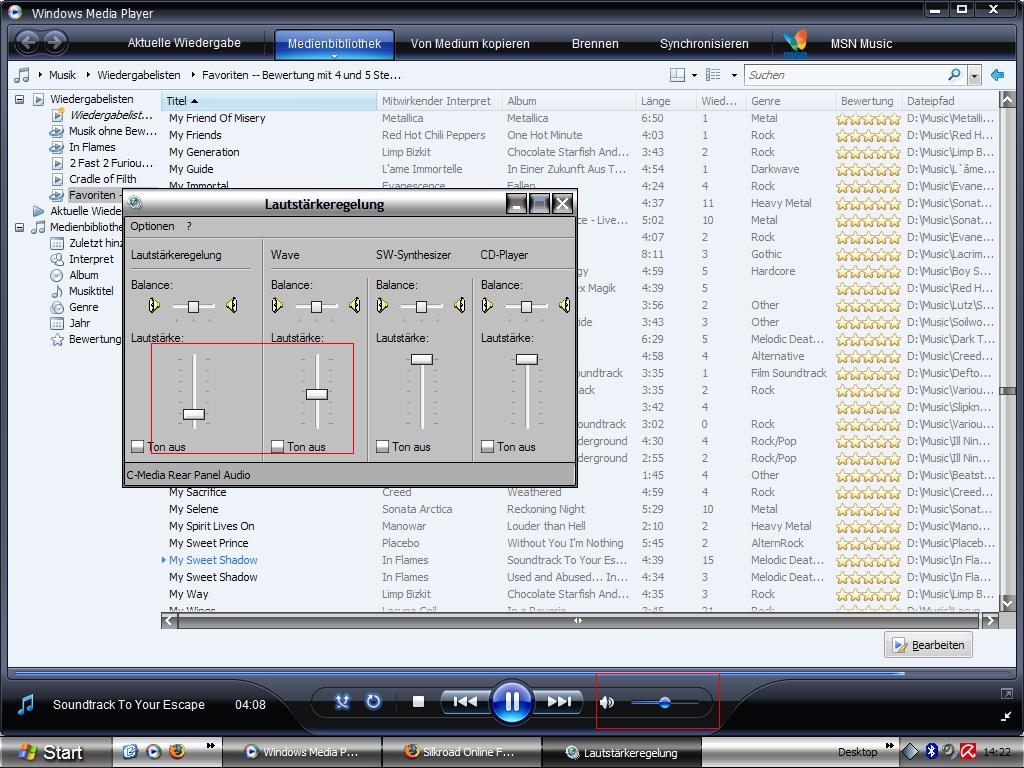
Task: Click the Bearbeiten button
Action: click(x=928, y=645)
